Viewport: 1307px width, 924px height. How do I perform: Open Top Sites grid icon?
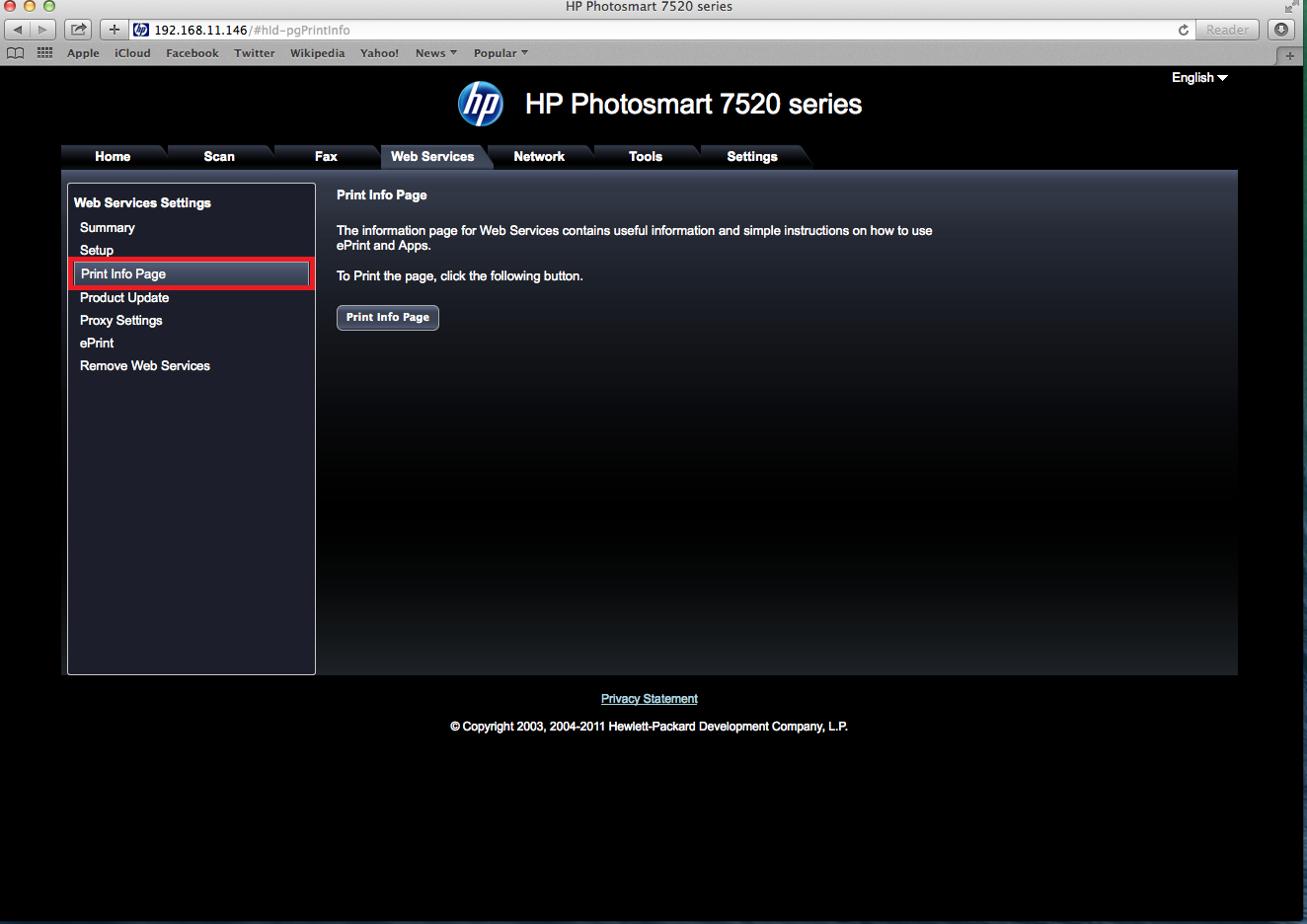[44, 53]
